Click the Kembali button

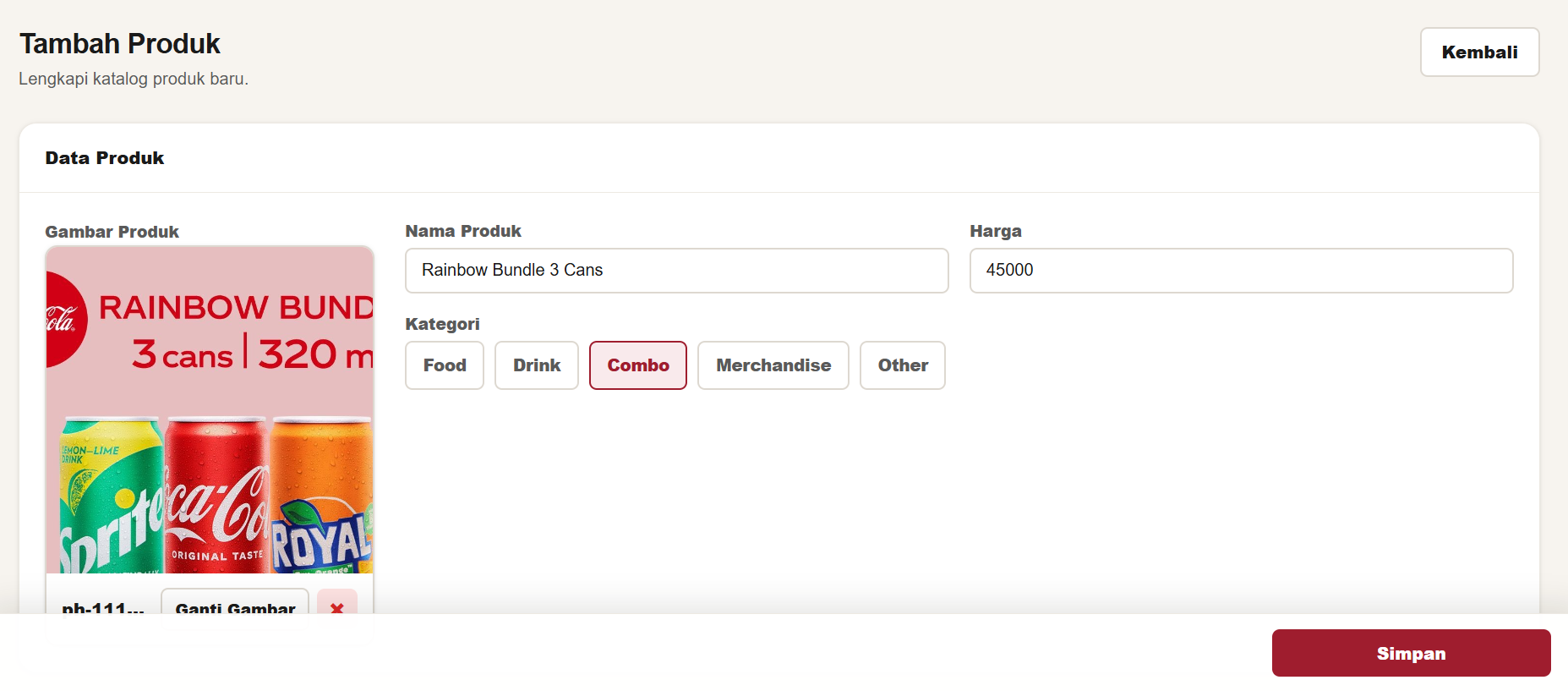[1479, 52]
